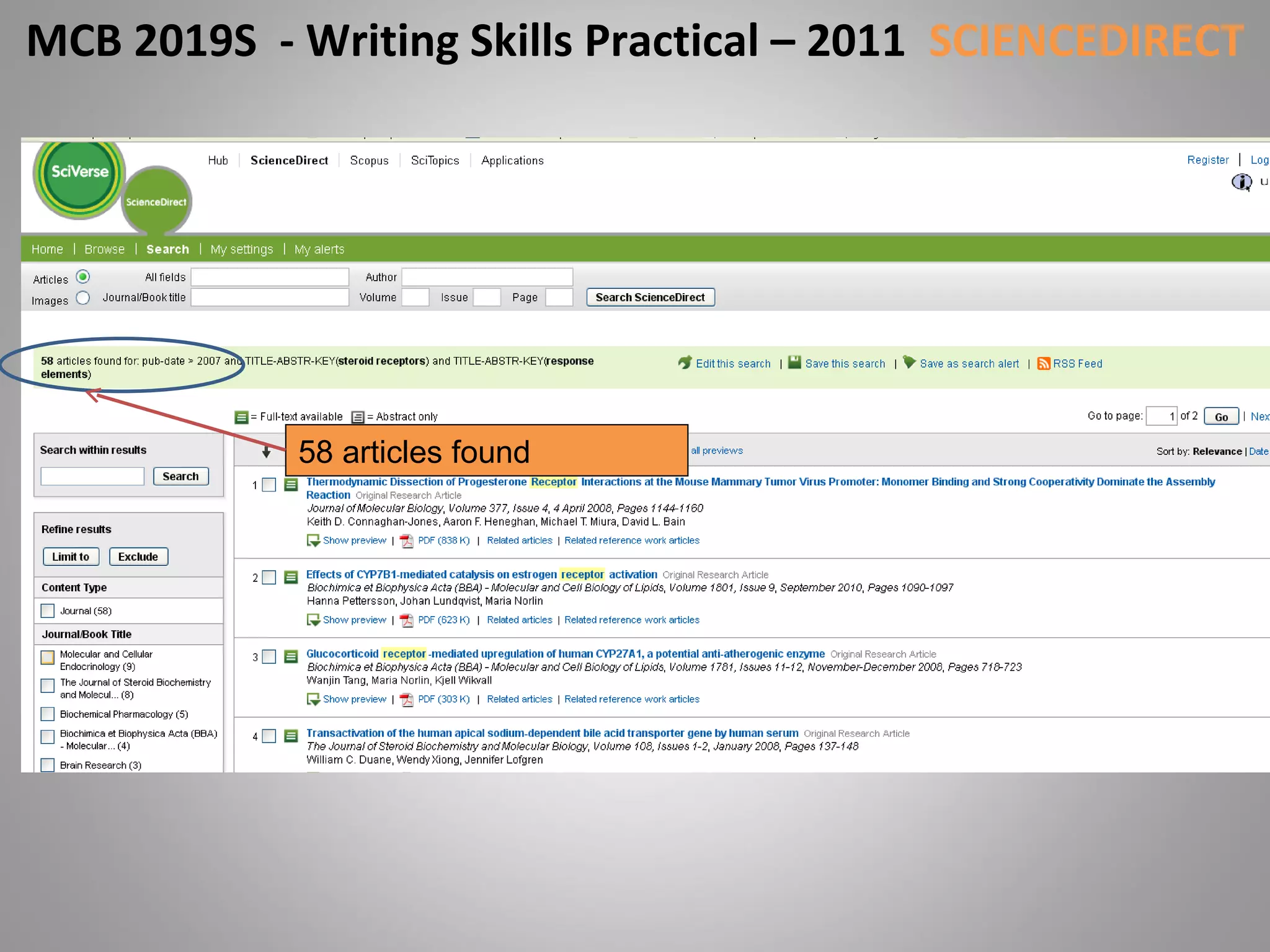Open Browse in the green menu

click(104, 249)
